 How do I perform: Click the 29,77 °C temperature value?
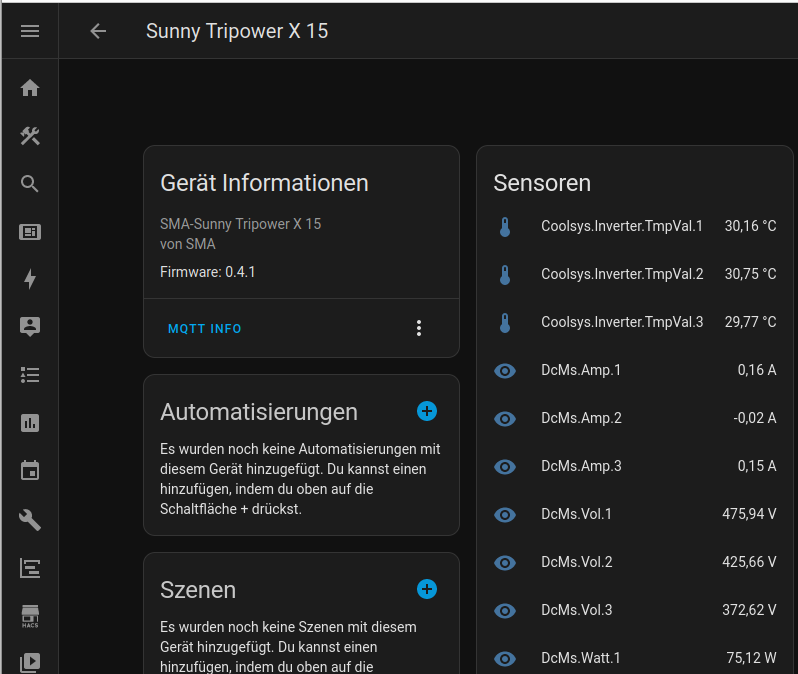pos(750,322)
